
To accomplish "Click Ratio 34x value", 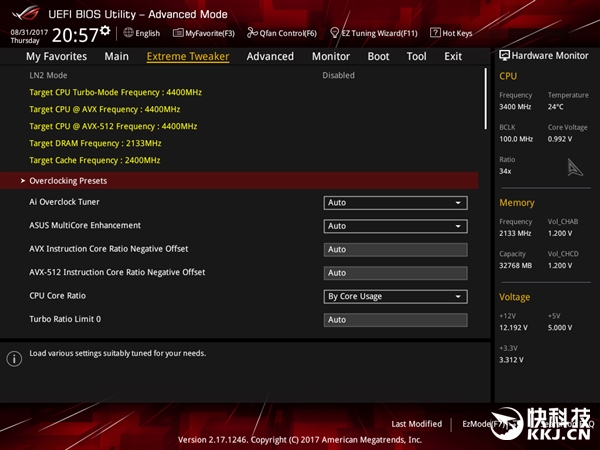I will pos(505,171).
